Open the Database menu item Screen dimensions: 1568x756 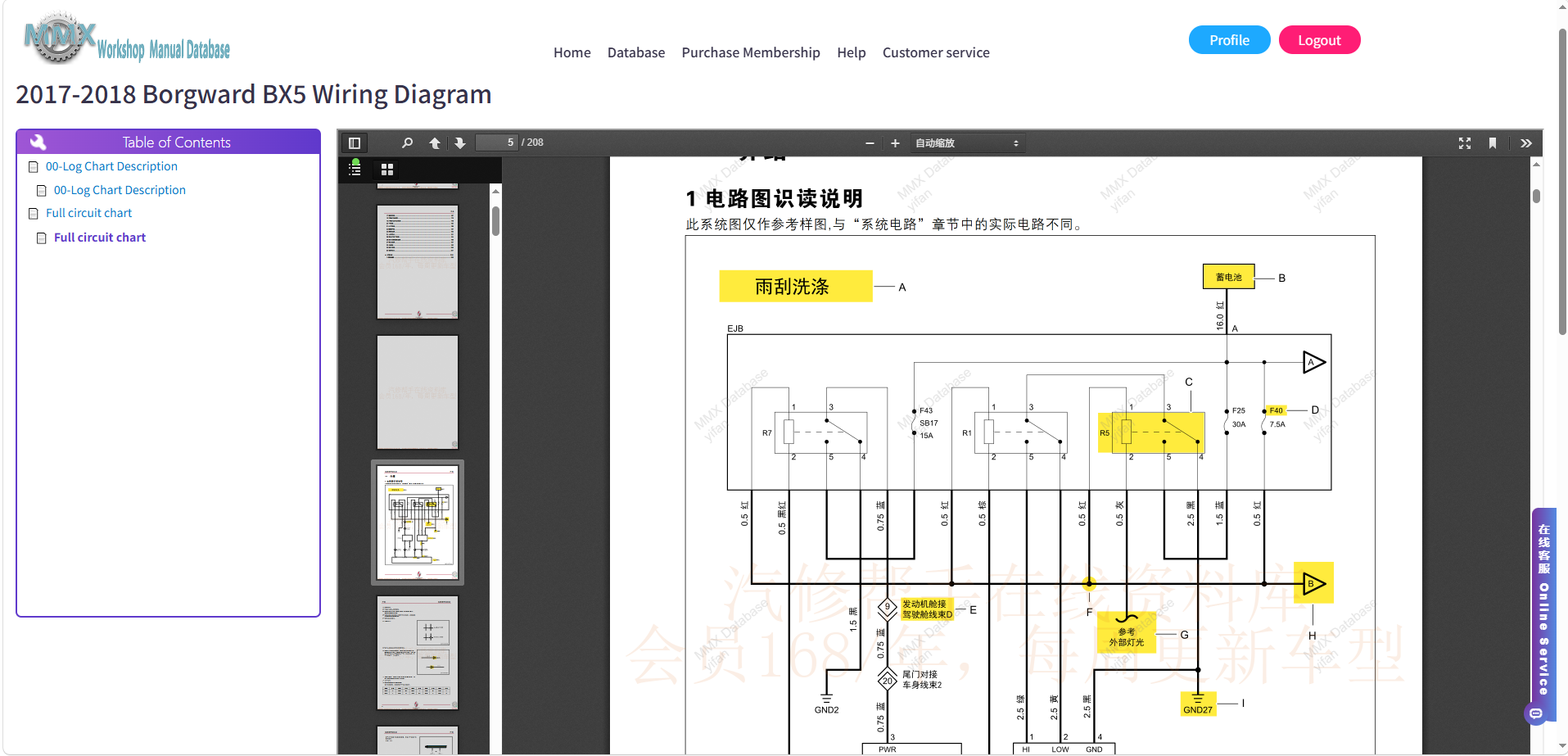(636, 52)
